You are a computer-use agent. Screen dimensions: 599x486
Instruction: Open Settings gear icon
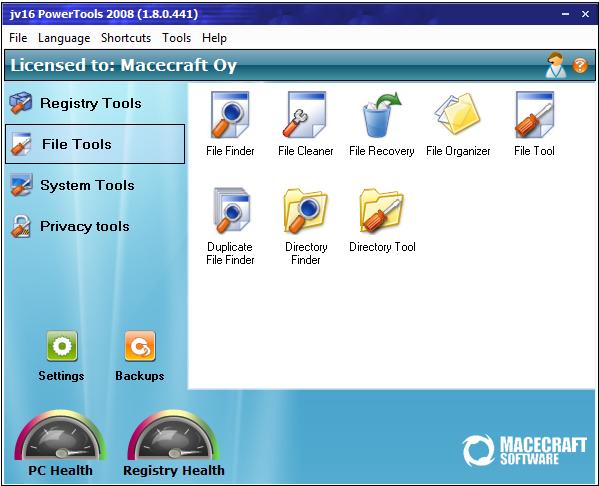tap(62, 346)
